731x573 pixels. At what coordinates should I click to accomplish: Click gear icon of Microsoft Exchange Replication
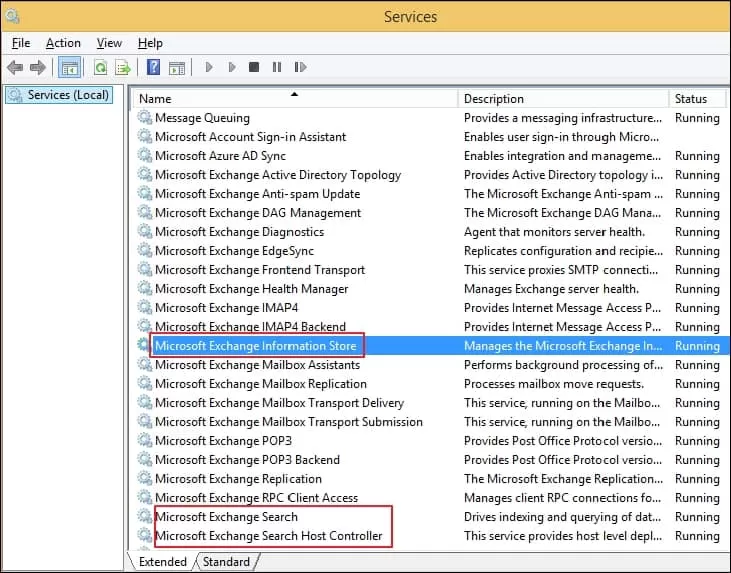(x=145, y=478)
